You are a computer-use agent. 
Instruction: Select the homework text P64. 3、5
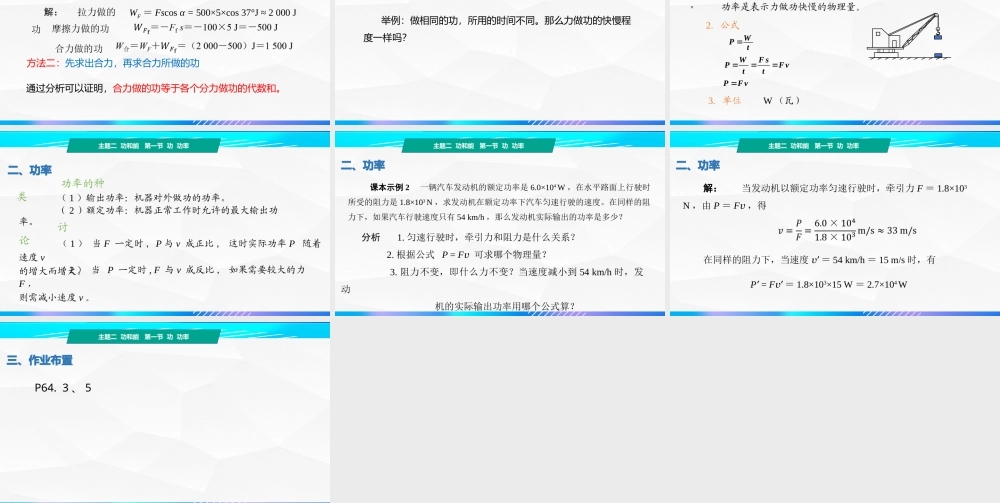click(x=63, y=388)
